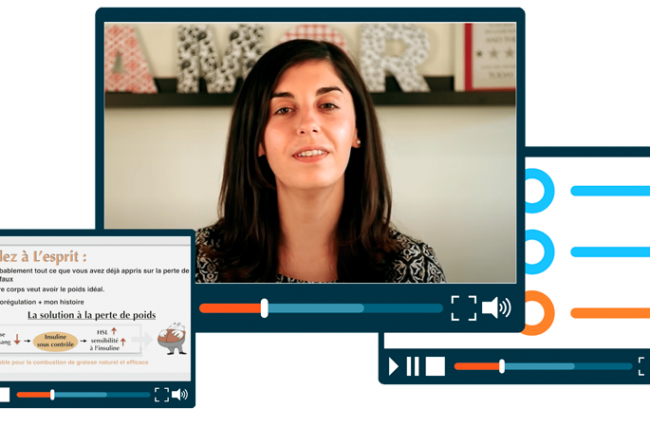This screenshot has width=650, height=427.
Task: Select the middle blue circle option
Action: (x=538, y=252)
